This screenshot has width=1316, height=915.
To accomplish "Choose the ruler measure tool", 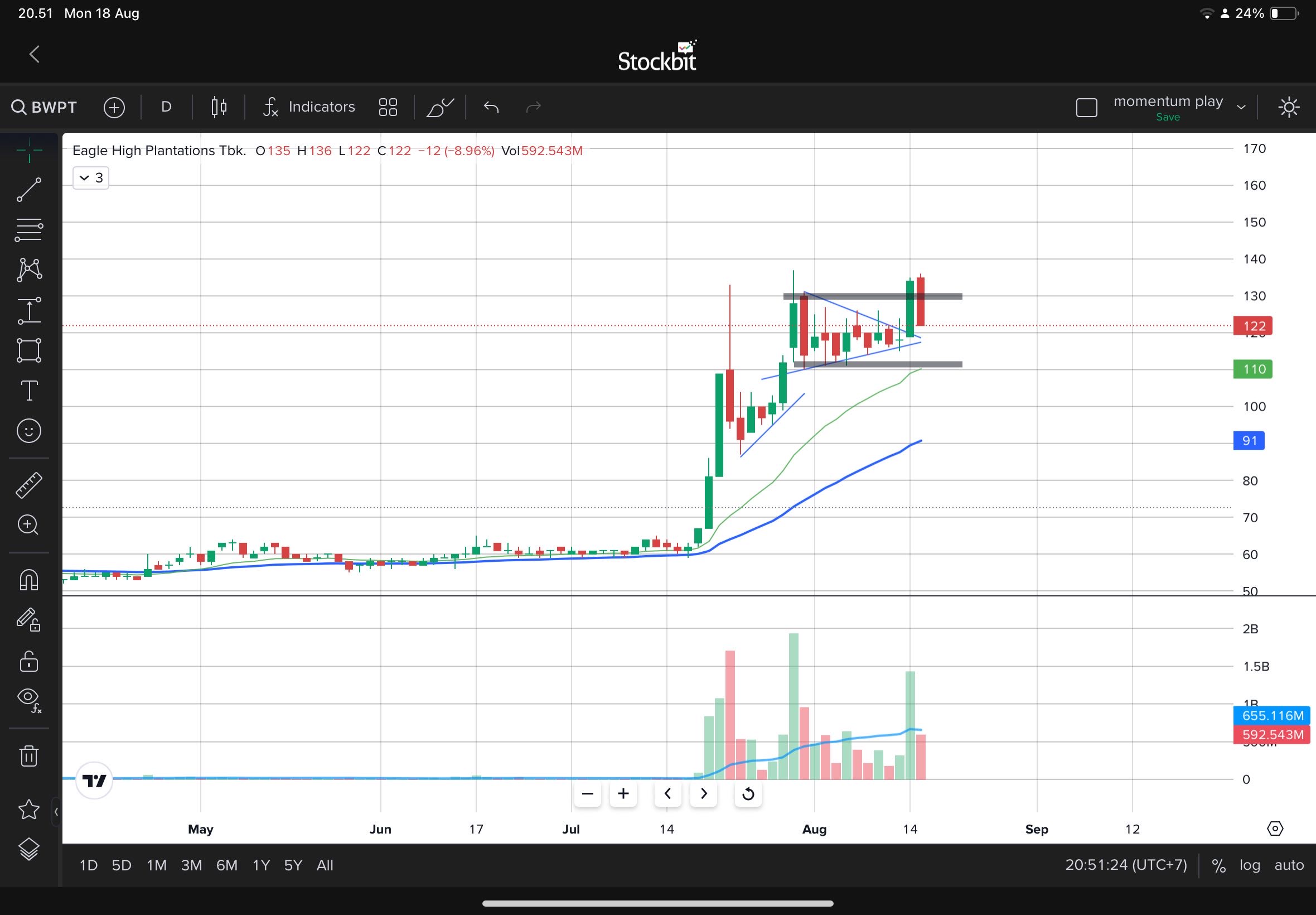I will click(x=28, y=485).
